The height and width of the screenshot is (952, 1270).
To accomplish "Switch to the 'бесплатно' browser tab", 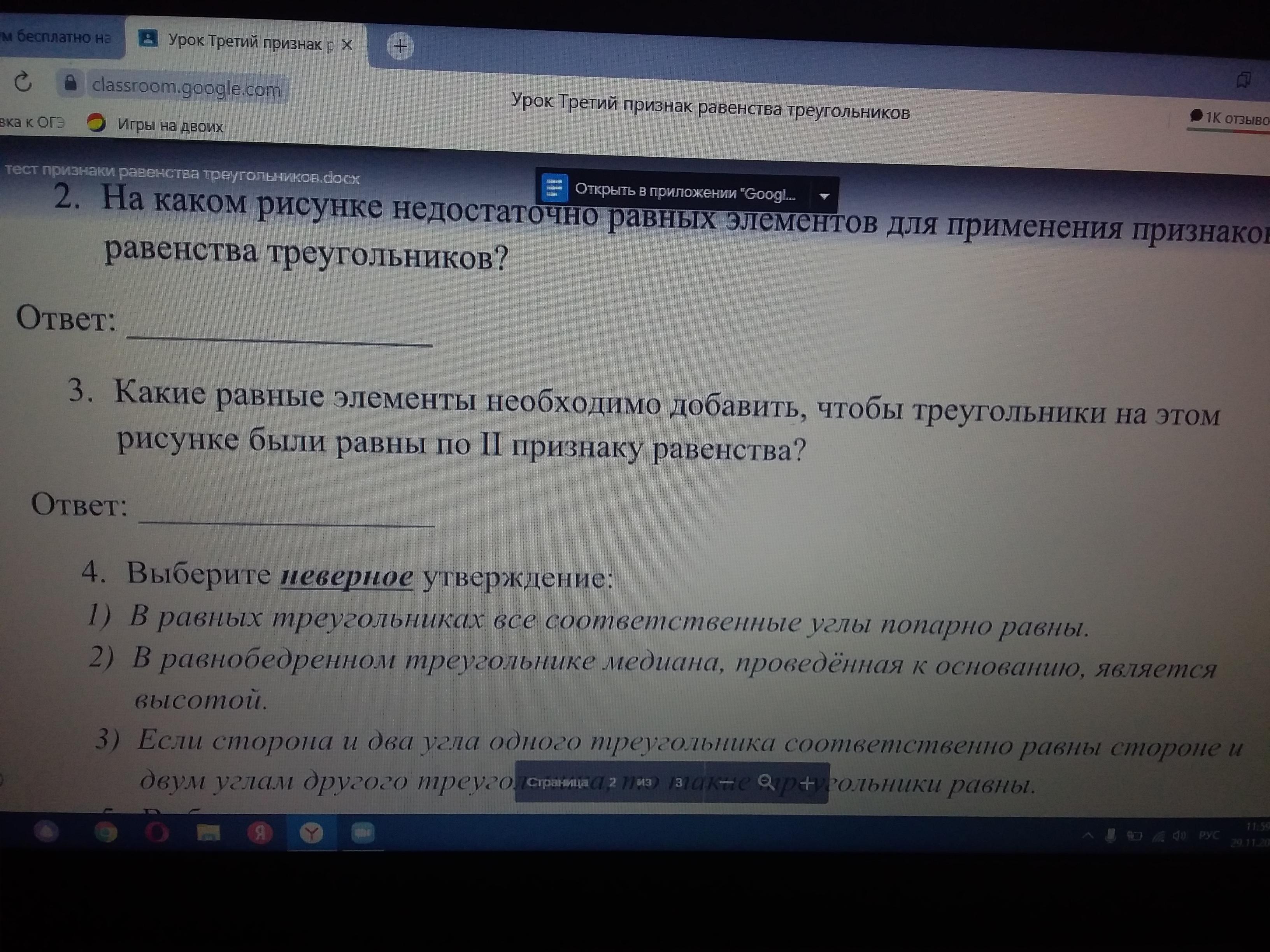I will pos(58,37).
